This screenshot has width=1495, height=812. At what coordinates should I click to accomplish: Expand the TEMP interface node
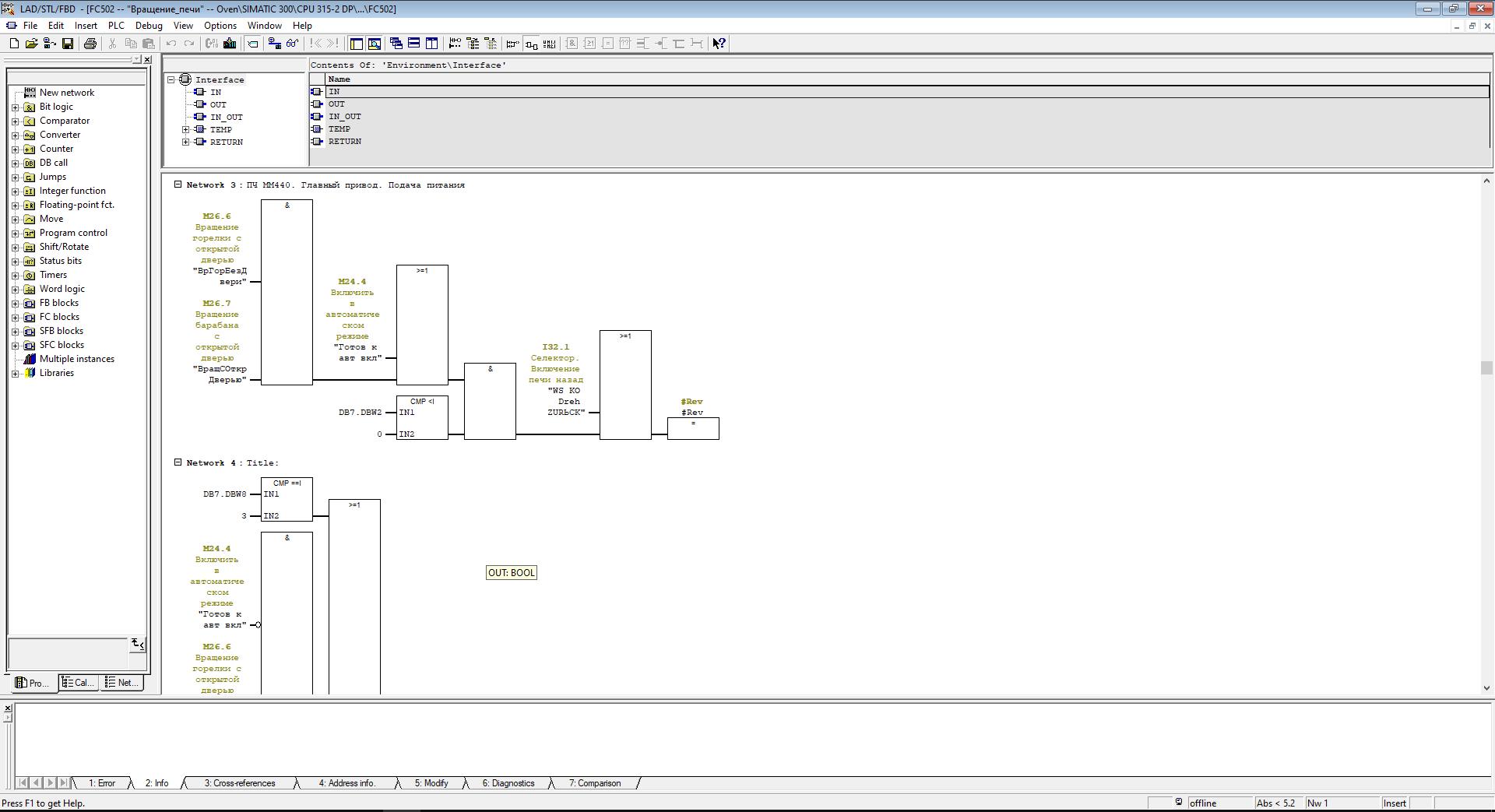[186, 130]
